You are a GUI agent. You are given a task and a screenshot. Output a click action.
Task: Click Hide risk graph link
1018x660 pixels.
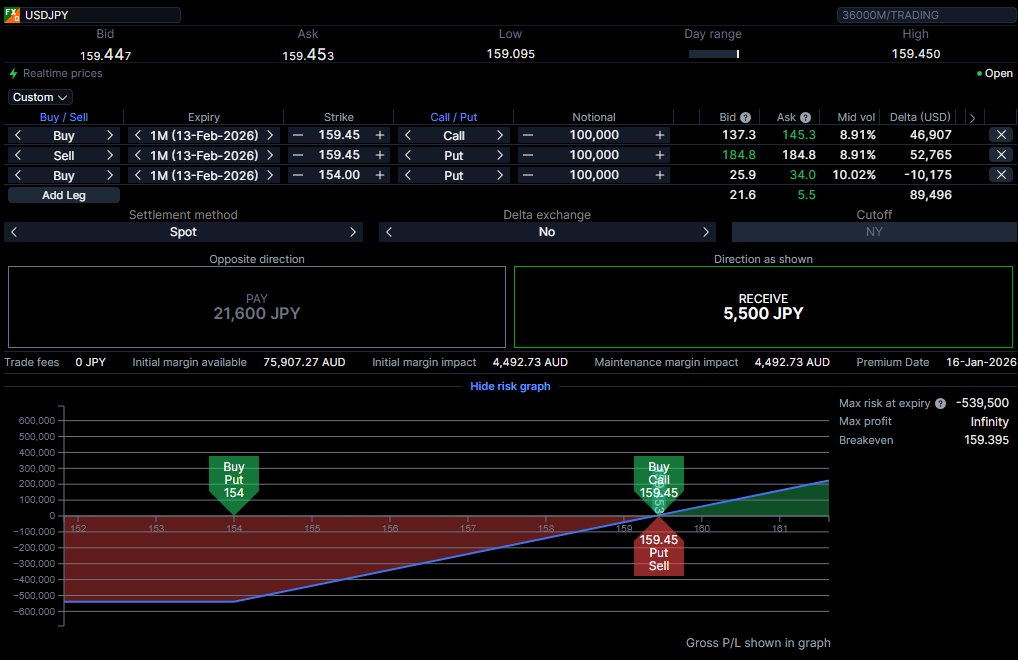(x=510, y=386)
